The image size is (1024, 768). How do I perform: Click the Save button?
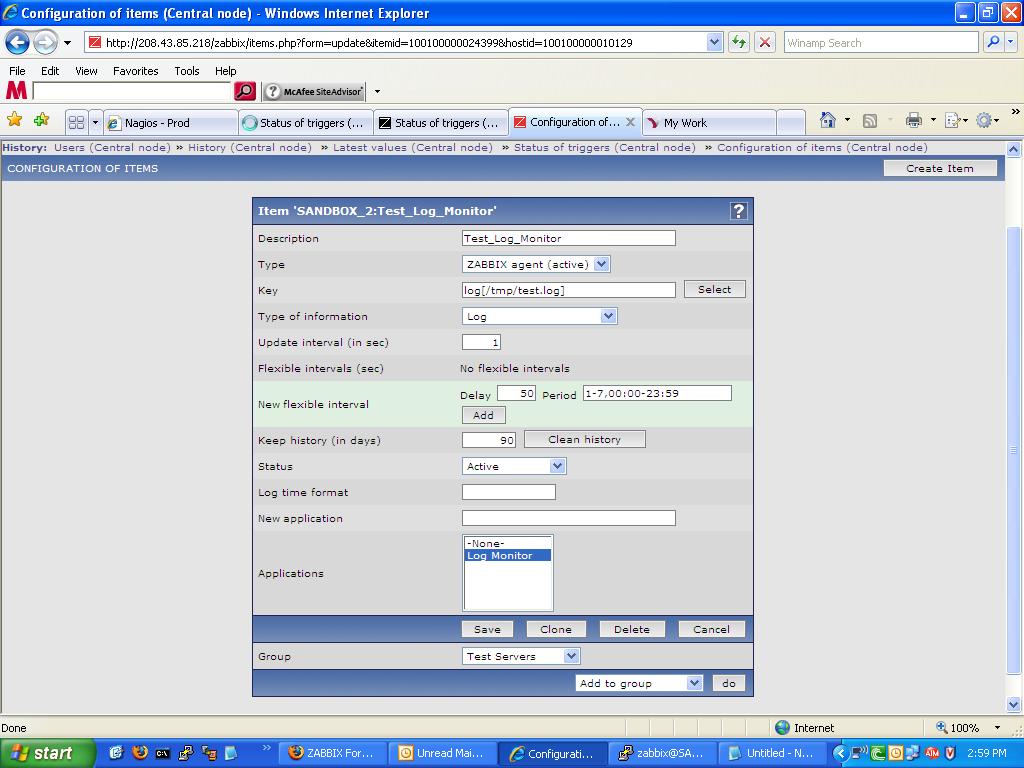coord(487,629)
